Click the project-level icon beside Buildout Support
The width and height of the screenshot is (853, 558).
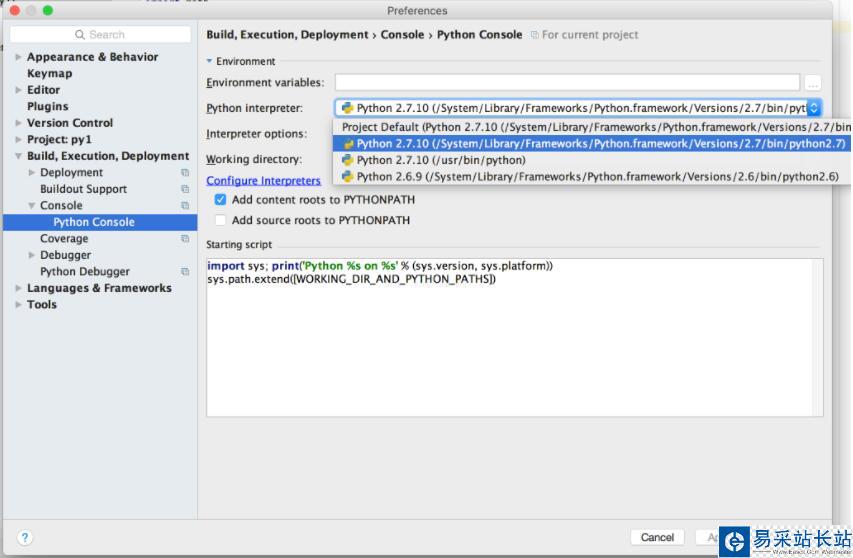pyautogui.click(x=185, y=189)
